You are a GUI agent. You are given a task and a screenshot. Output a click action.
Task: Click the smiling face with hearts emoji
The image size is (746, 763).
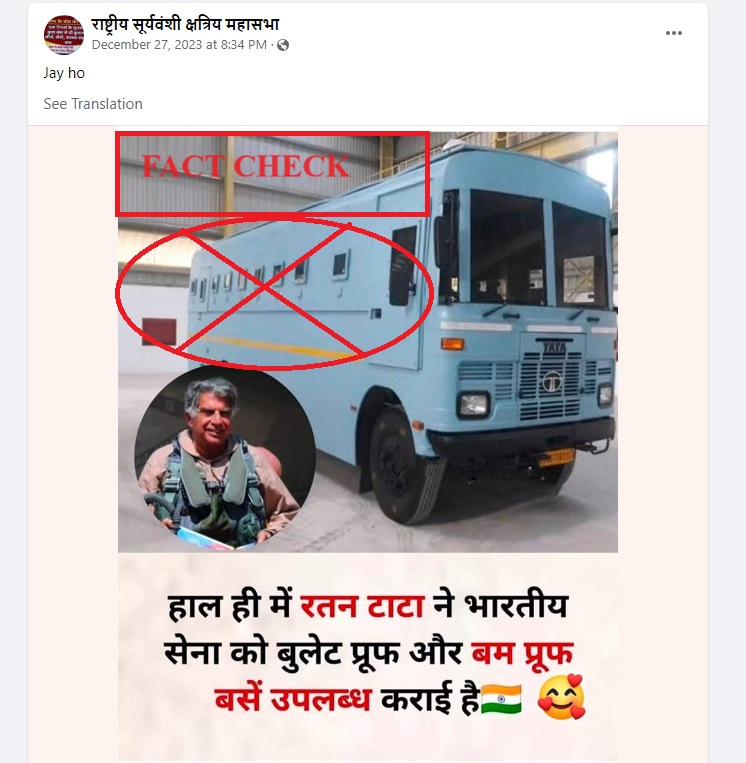pyautogui.click(x=562, y=697)
